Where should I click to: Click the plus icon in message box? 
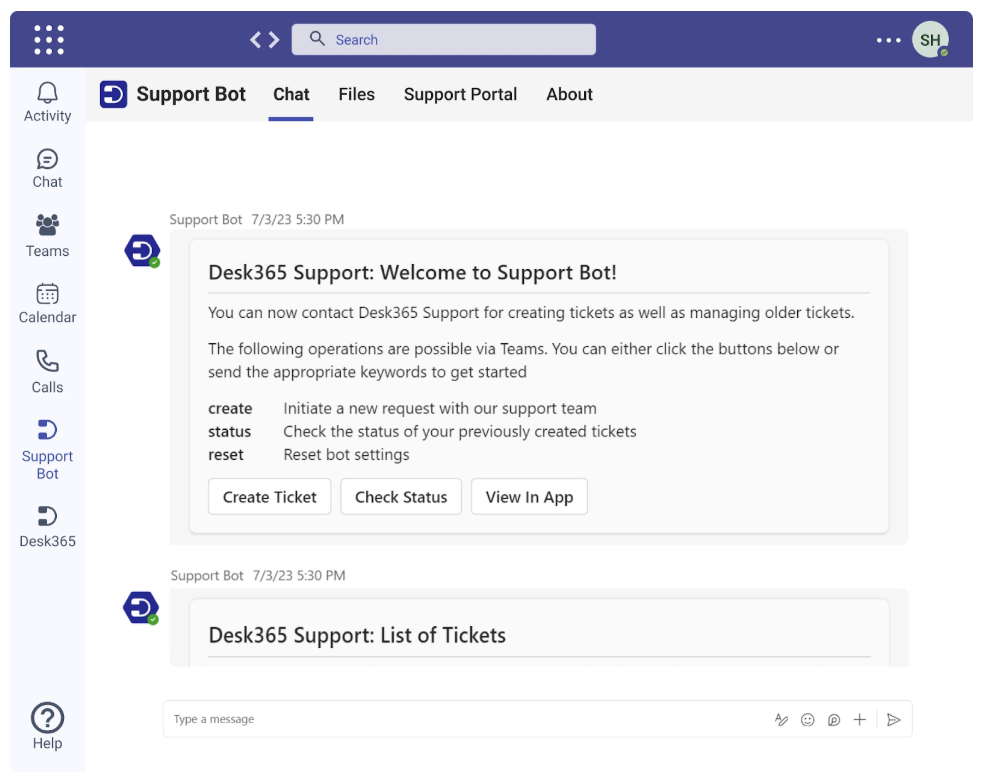pyautogui.click(x=859, y=719)
